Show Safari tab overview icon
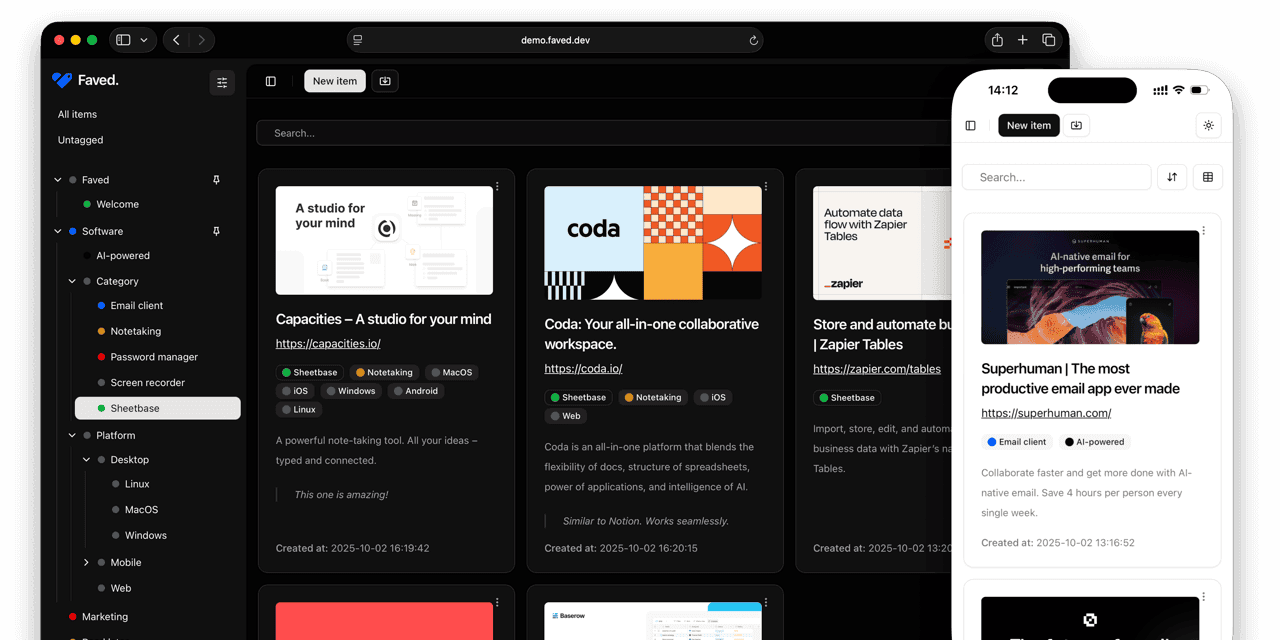Viewport: 1280px width, 640px height. coord(1049,40)
